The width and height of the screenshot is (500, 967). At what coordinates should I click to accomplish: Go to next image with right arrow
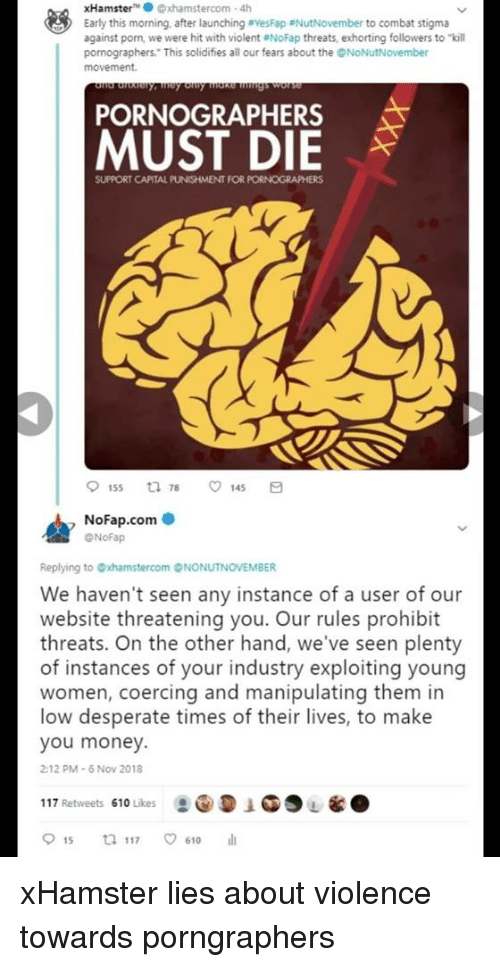[x=483, y=414]
